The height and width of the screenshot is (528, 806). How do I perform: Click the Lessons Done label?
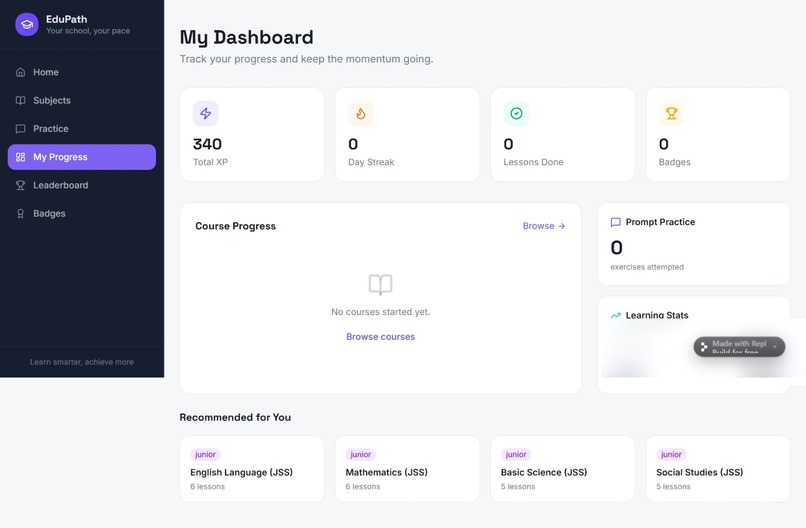533,162
